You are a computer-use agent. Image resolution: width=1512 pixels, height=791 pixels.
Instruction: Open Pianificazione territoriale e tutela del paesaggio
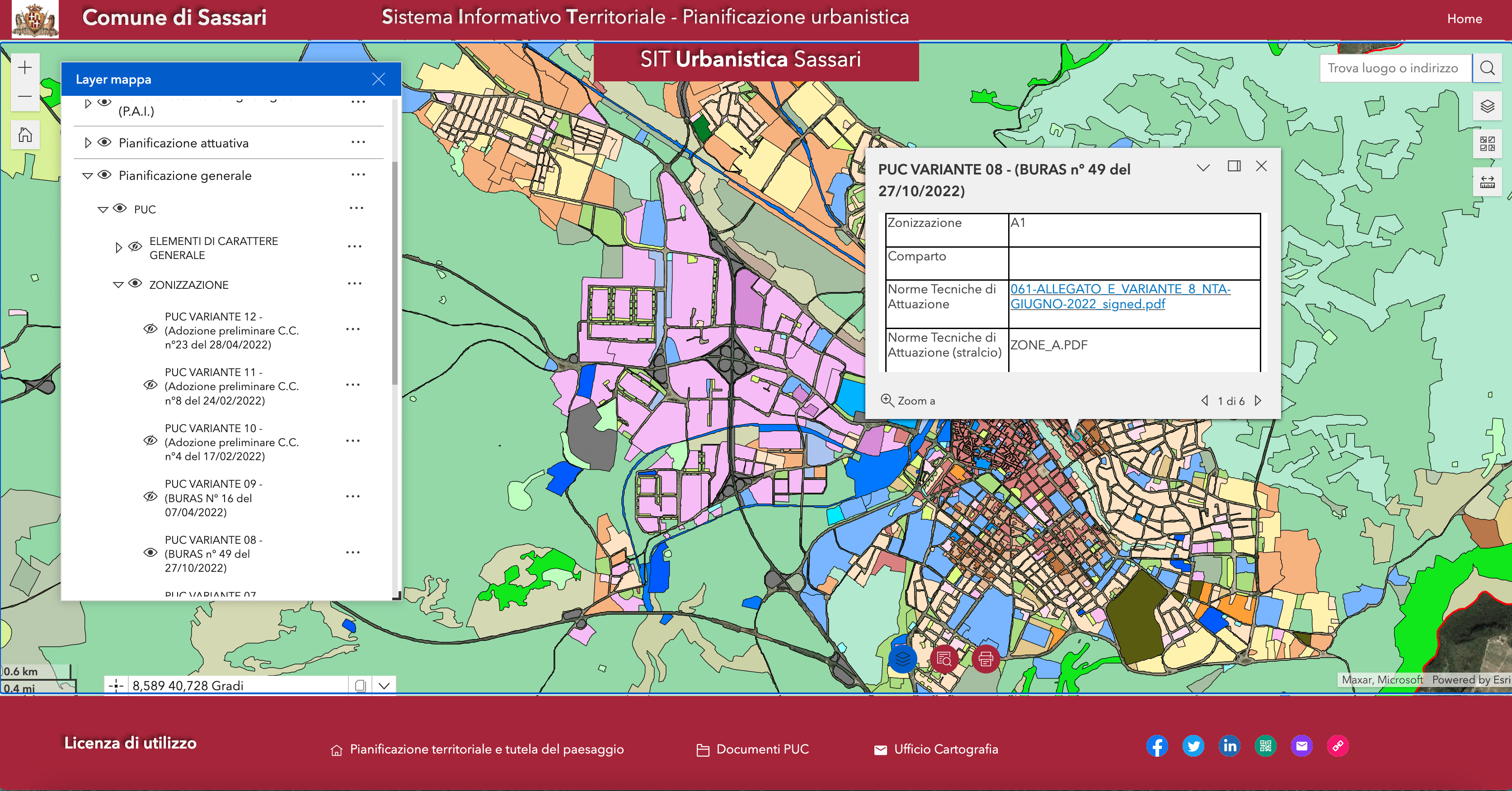pyautogui.click(x=477, y=749)
